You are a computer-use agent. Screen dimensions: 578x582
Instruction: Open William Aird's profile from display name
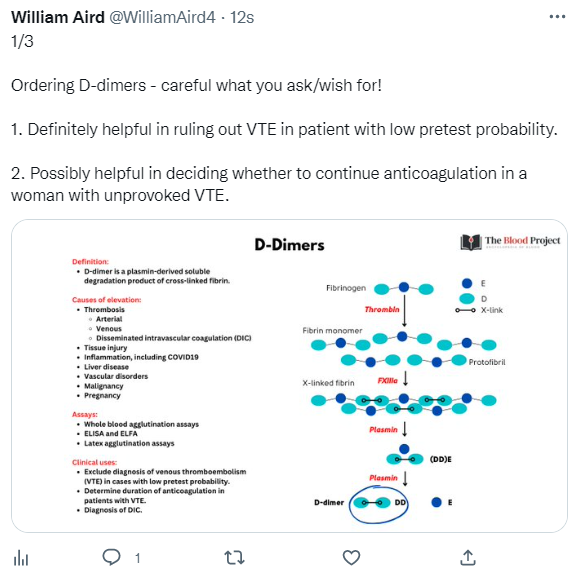pyautogui.click(x=58, y=17)
